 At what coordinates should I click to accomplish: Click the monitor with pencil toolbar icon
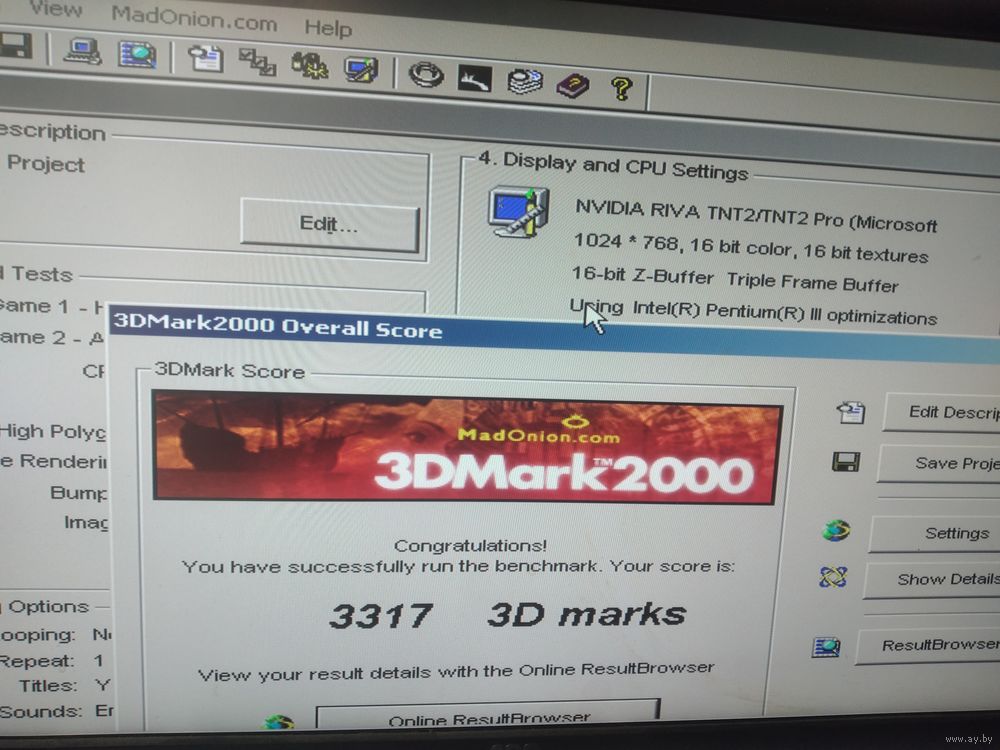pyautogui.click(x=361, y=69)
